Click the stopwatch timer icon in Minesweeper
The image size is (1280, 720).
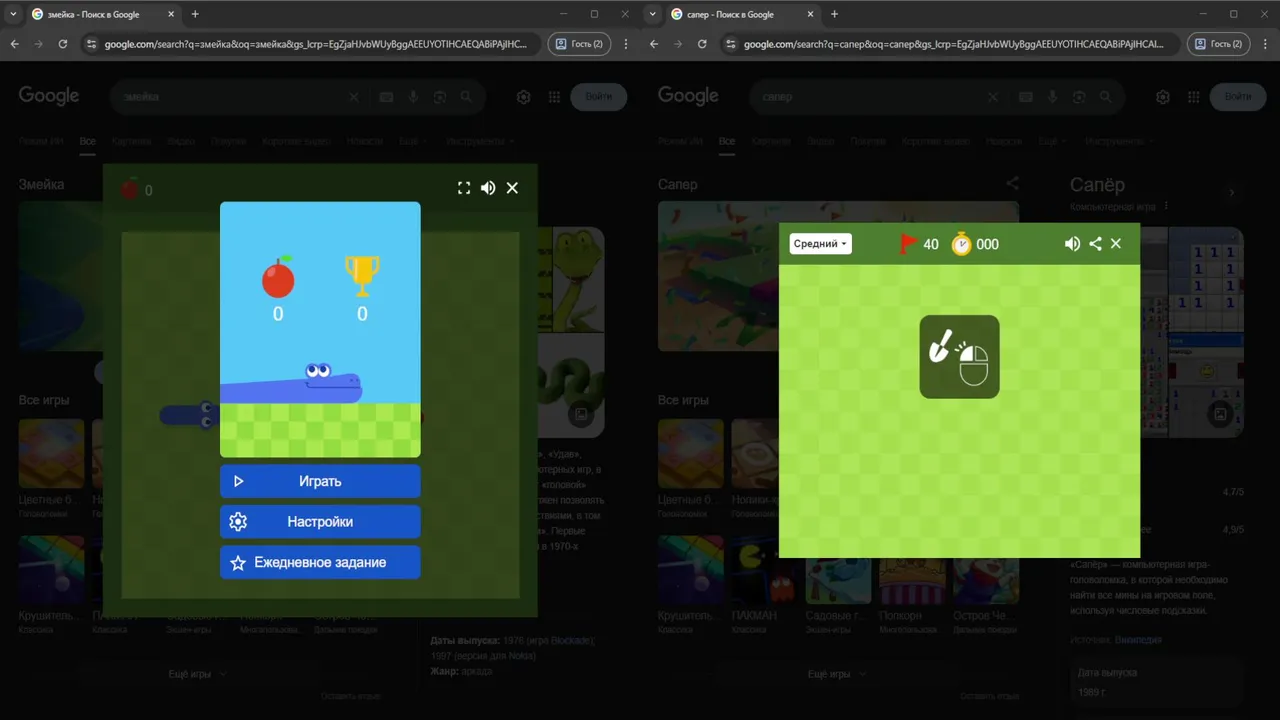(961, 244)
